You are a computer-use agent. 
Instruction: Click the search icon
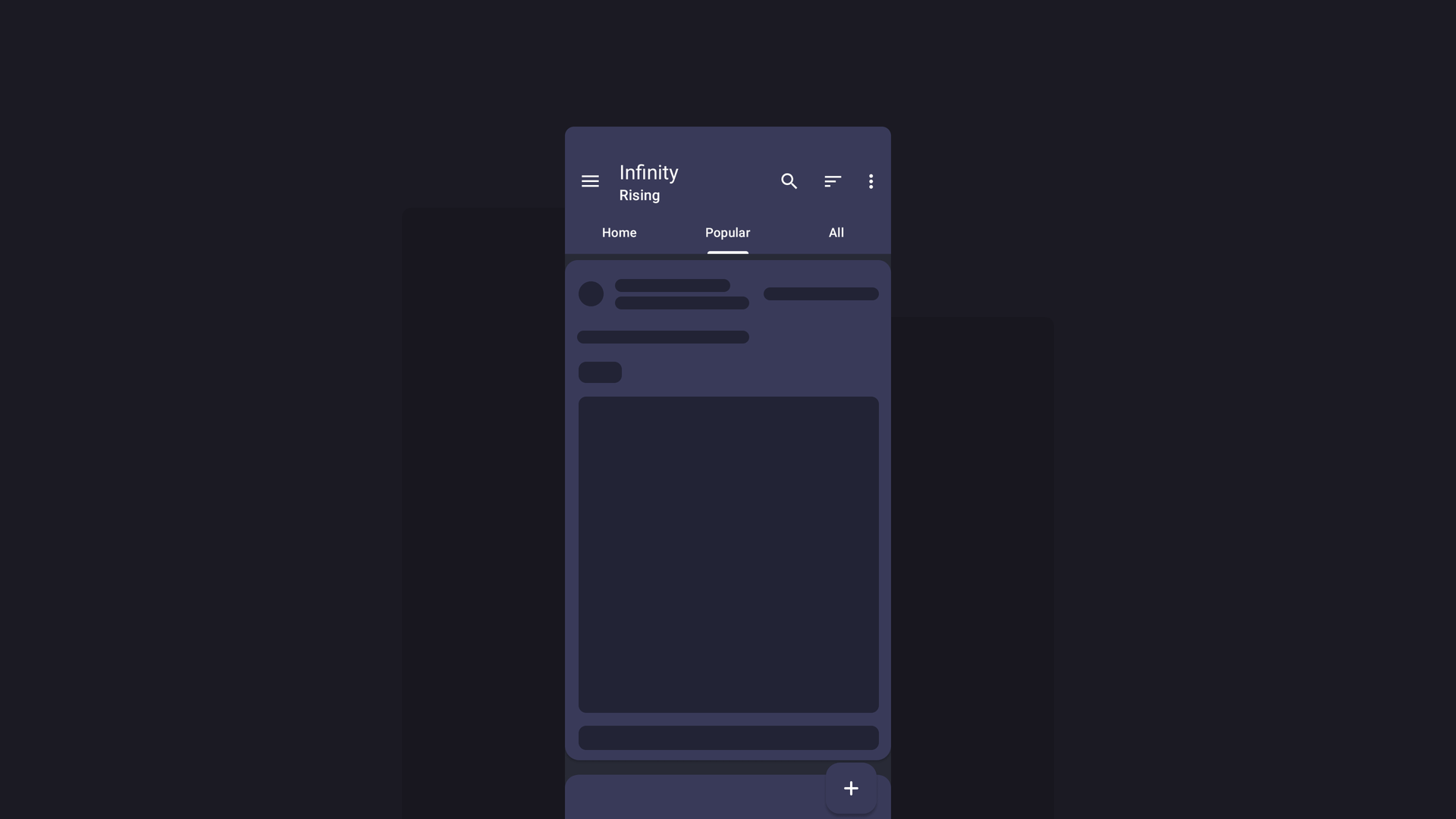[x=789, y=180]
